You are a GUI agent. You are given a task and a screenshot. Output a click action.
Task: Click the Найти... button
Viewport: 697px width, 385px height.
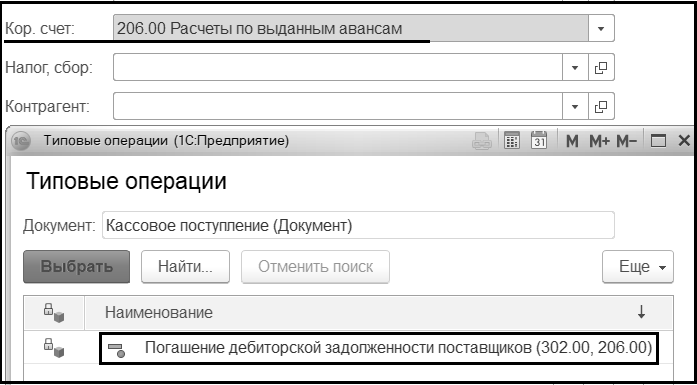click(x=185, y=267)
